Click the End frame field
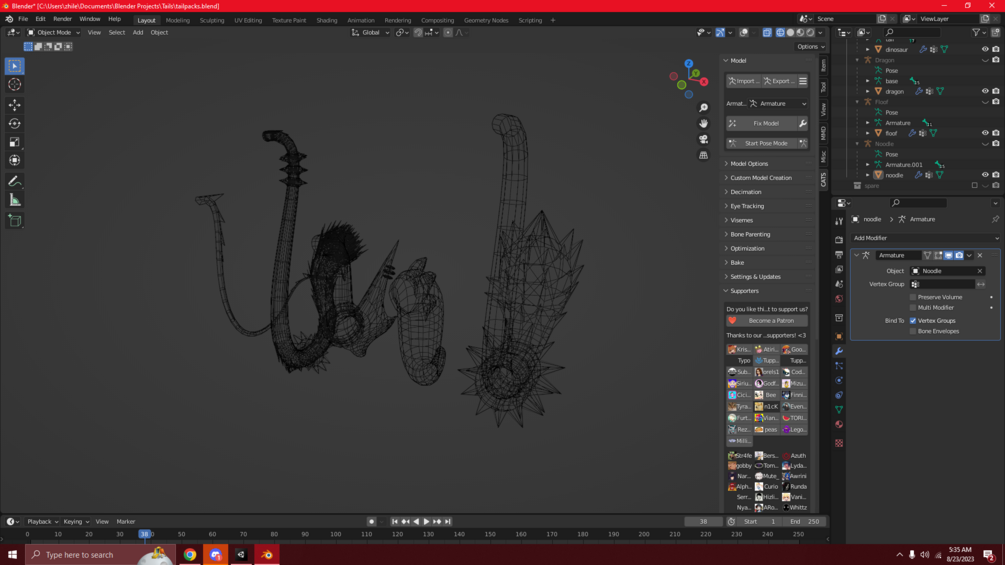1005x565 pixels. point(805,521)
